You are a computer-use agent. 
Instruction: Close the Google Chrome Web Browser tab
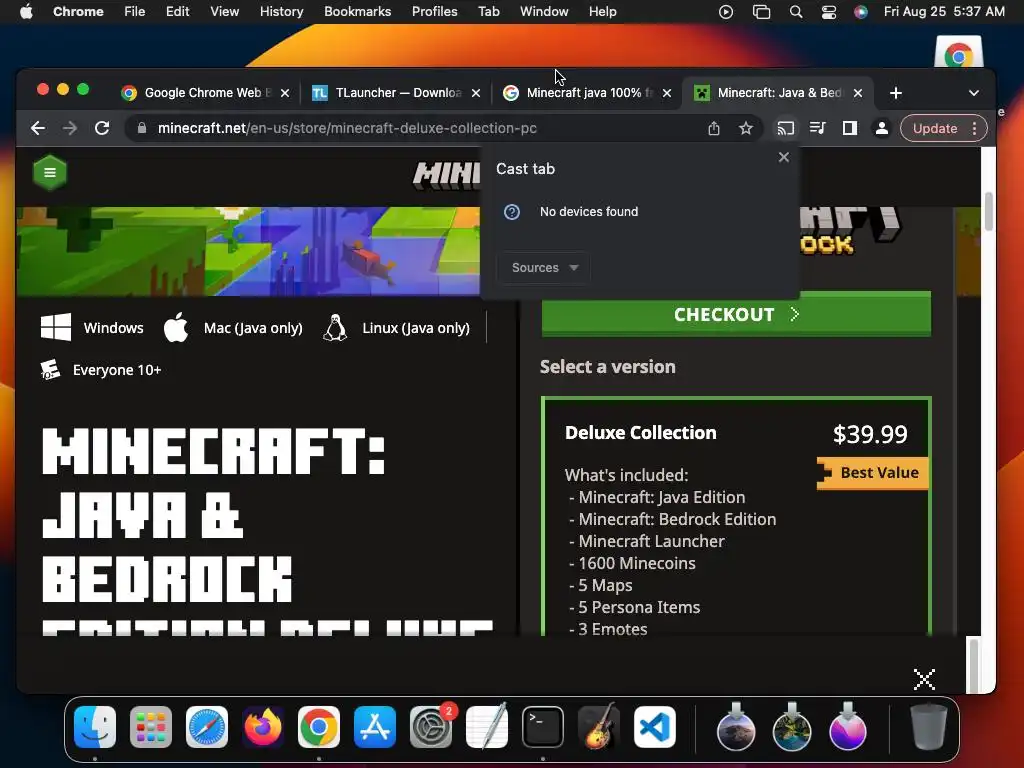click(285, 93)
